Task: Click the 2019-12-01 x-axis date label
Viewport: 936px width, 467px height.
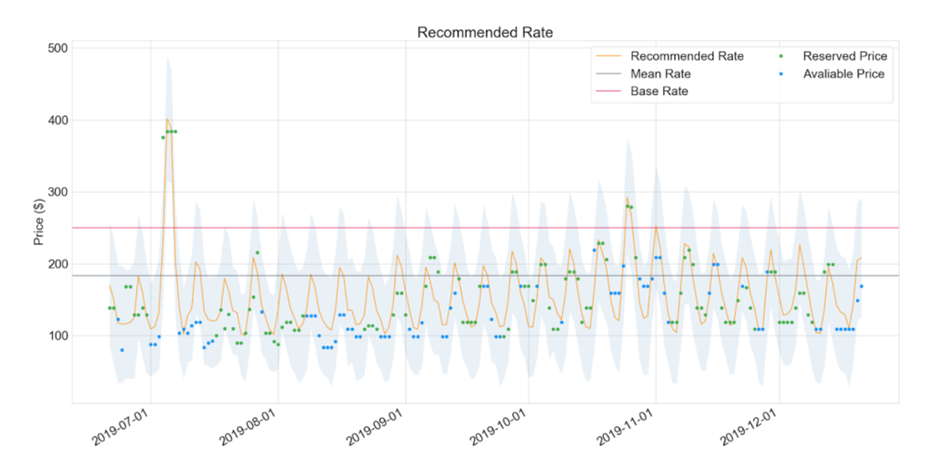Action: click(x=750, y=427)
